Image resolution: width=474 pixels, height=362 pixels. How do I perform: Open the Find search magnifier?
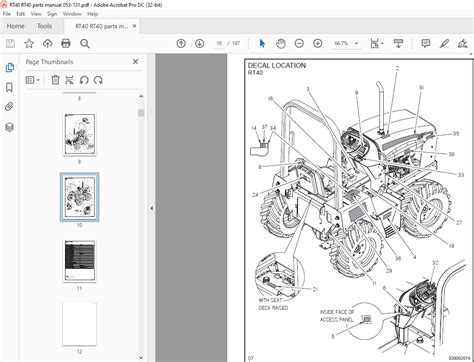click(85, 44)
